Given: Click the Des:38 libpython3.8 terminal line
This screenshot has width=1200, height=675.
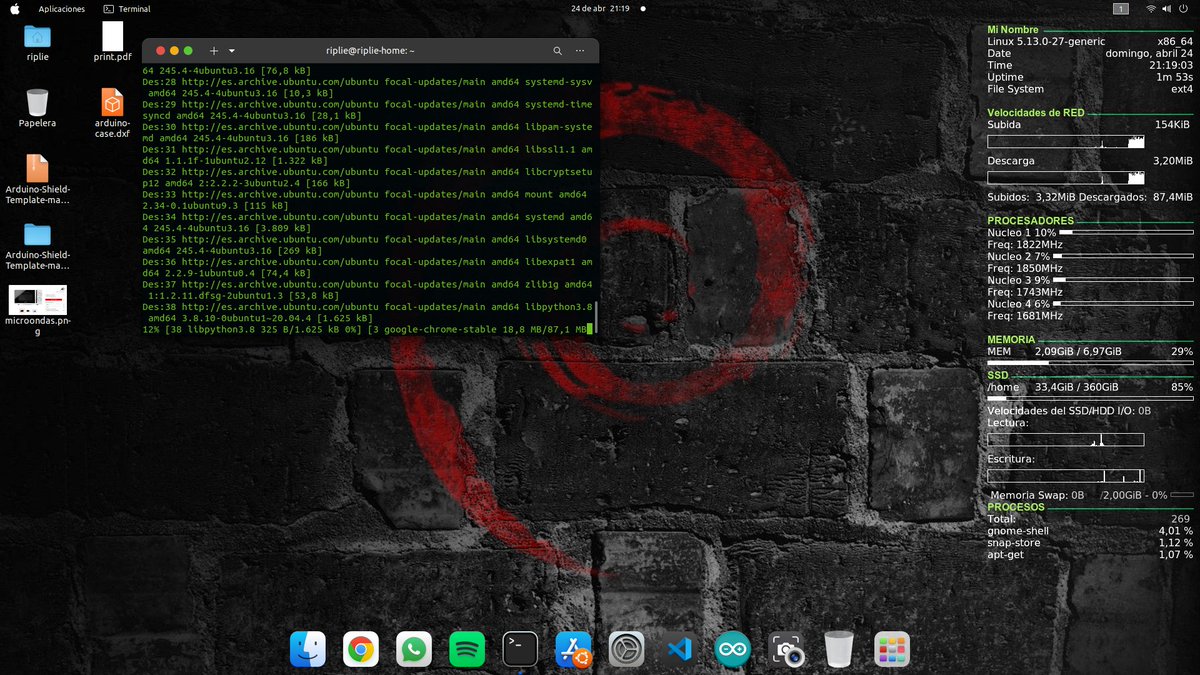Looking at the screenshot, I should pos(368,312).
